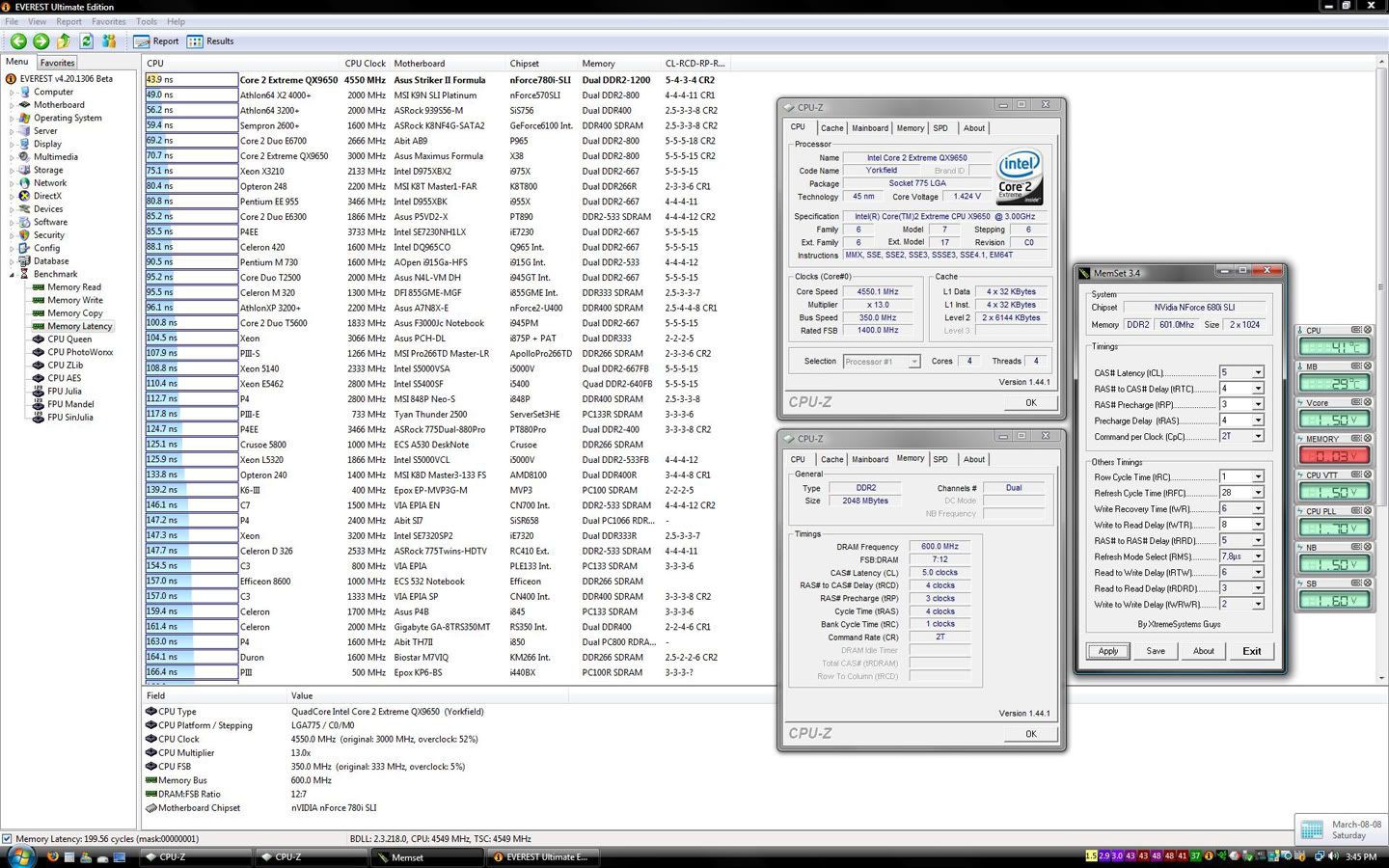Click the Processor #1 selection combo box
This screenshot has width=1389, height=868.
[x=882, y=362]
